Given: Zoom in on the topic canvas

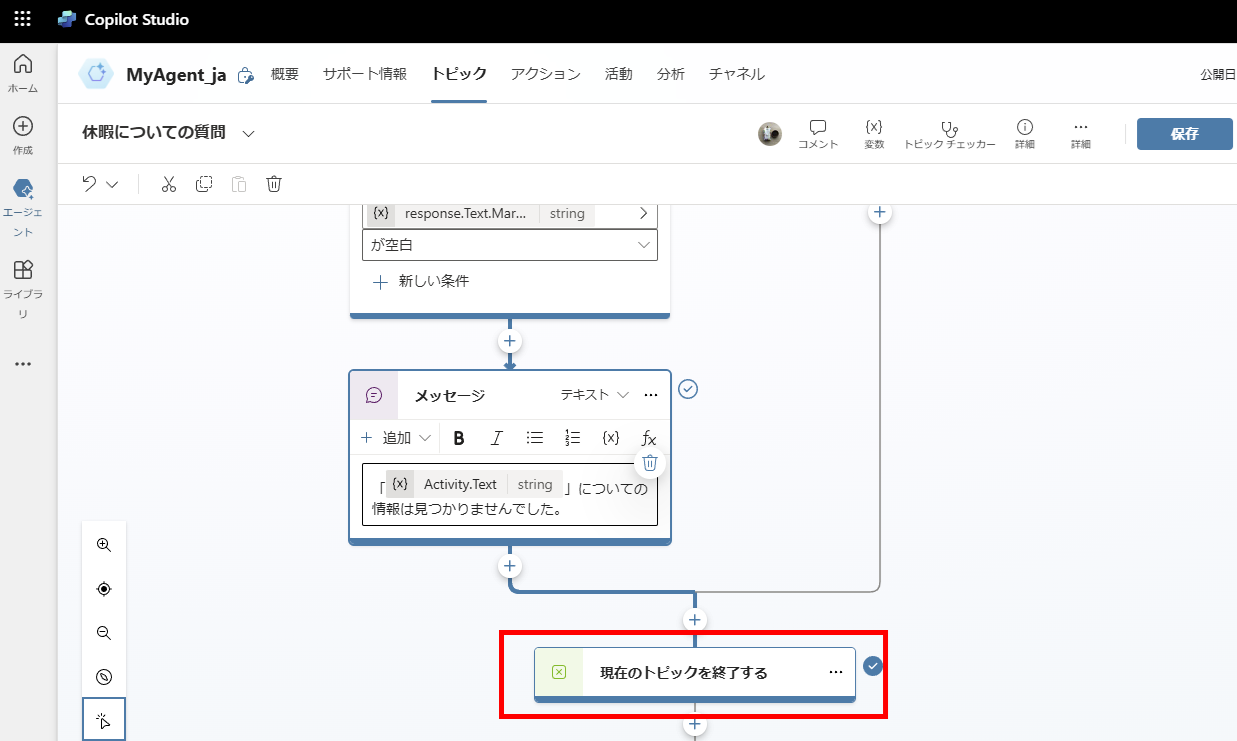Looking at the screenshot, I should coord(104,544).
